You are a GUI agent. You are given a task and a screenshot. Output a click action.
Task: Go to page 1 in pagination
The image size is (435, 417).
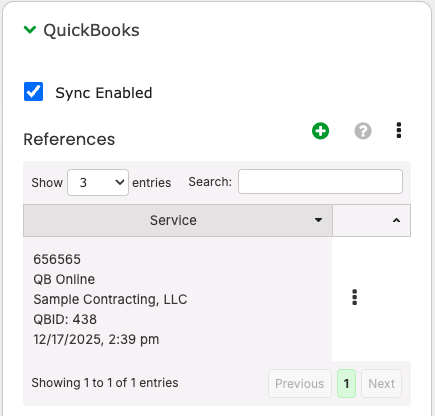(346, 383)
